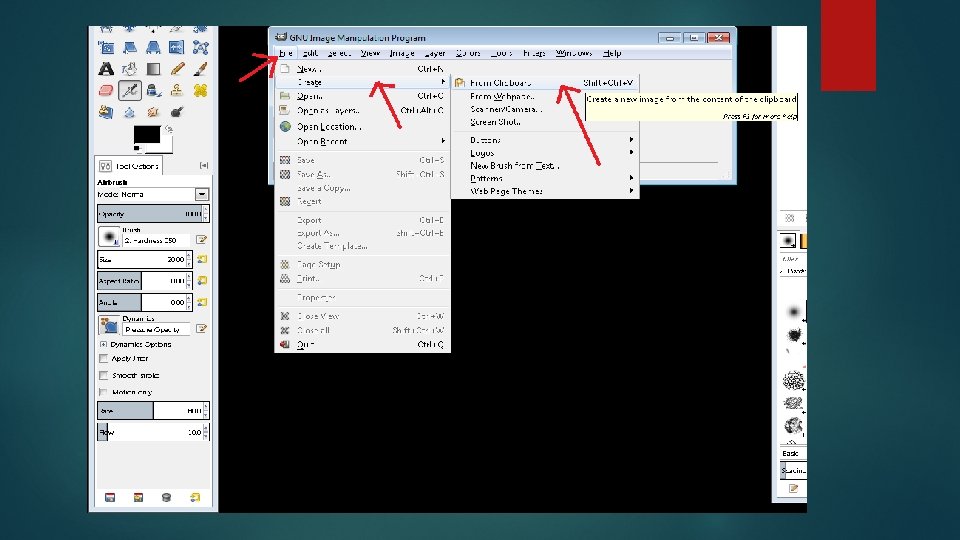960x540 pixels.
Task: Enable the Apply Jitter checkbox
Action: coord(103,359)
